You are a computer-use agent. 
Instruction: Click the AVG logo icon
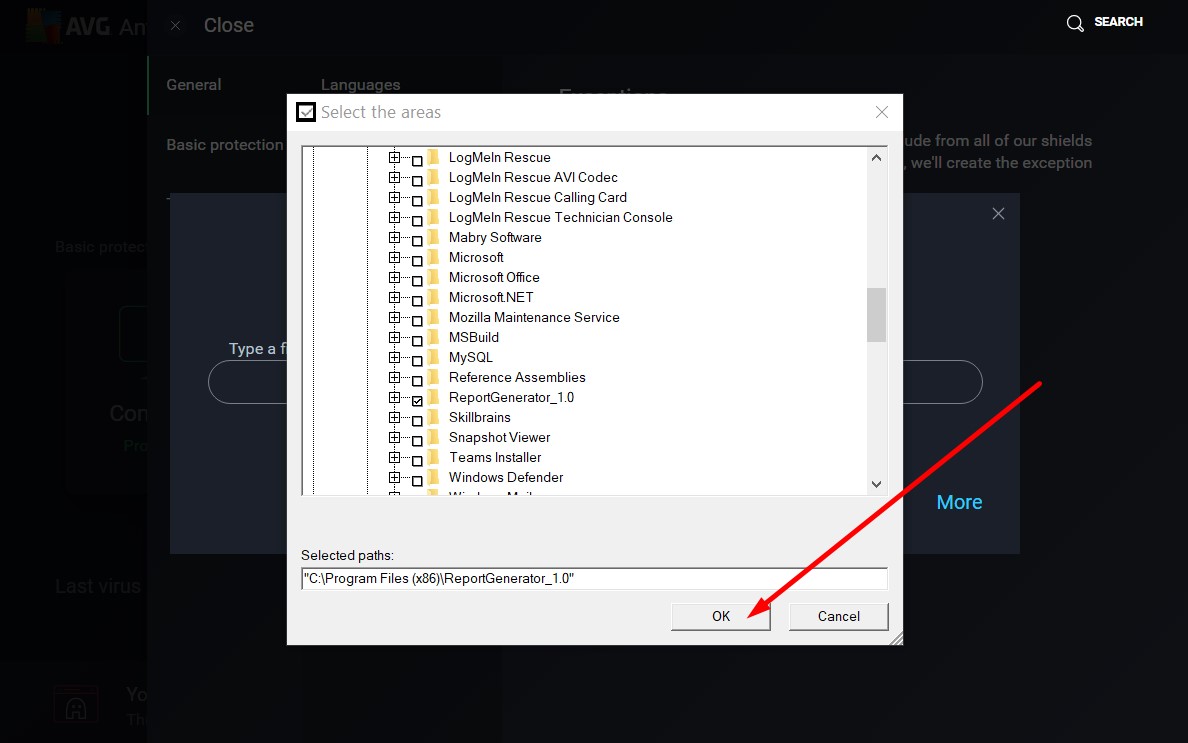(x=43, y=27)
